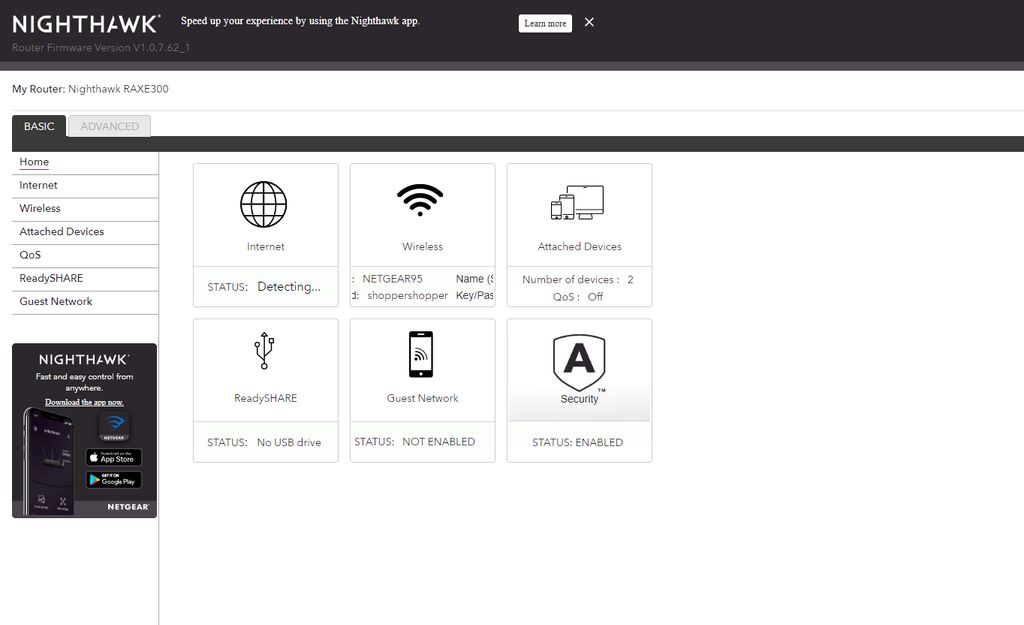Open QoS from the sidebar
This screenshot has height=625, width=1024.
(30, 255)
